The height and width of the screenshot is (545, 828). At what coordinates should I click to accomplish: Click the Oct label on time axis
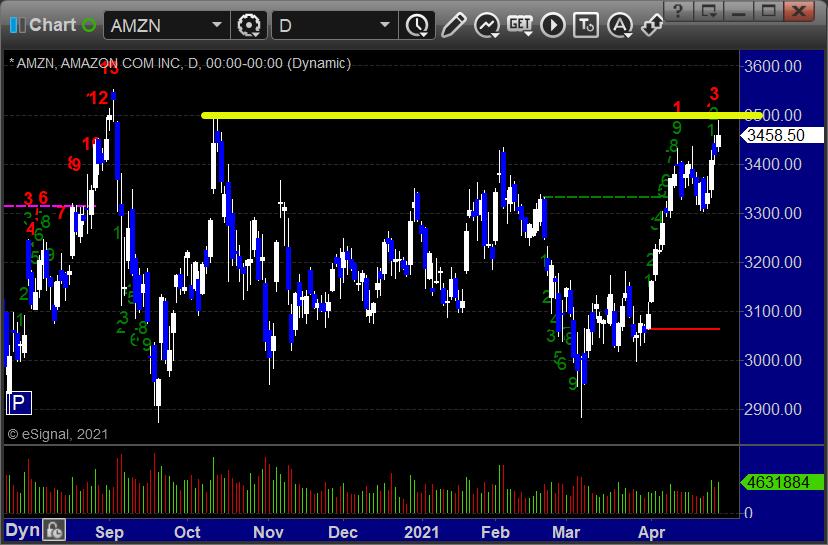coord(187,532)
